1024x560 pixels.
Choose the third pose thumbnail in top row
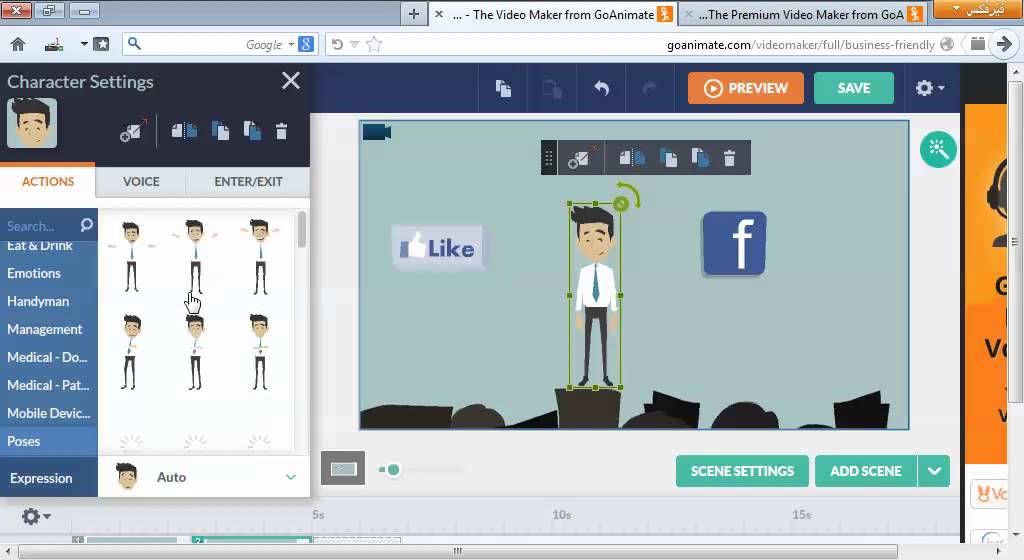click(259, 257)
